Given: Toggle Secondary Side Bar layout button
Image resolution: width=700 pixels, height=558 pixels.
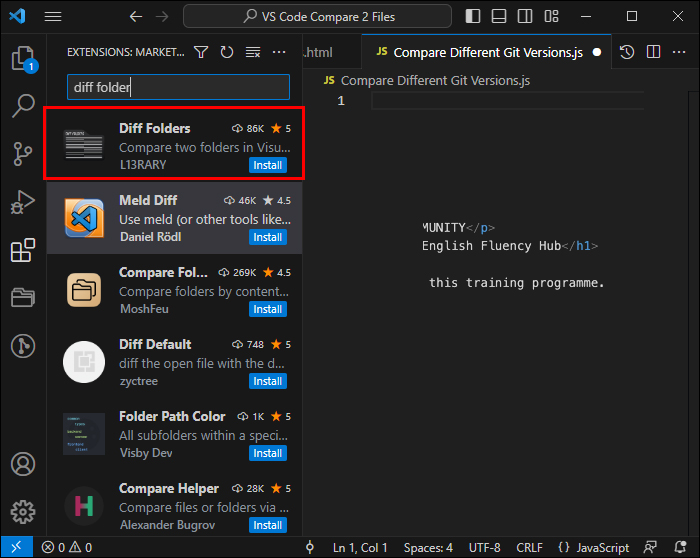Looking at the screenshot, I should [525, 17].
